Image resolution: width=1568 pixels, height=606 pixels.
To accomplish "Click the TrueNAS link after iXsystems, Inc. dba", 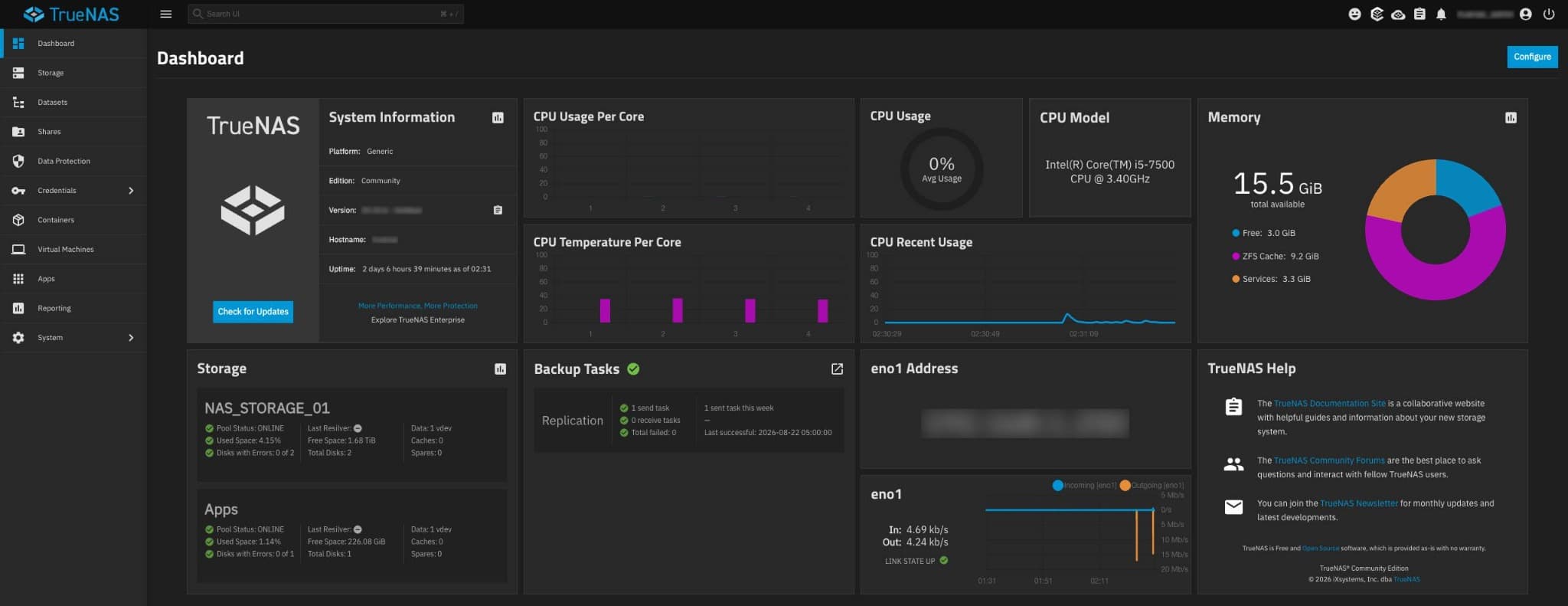I will (x=1406, y=579).
